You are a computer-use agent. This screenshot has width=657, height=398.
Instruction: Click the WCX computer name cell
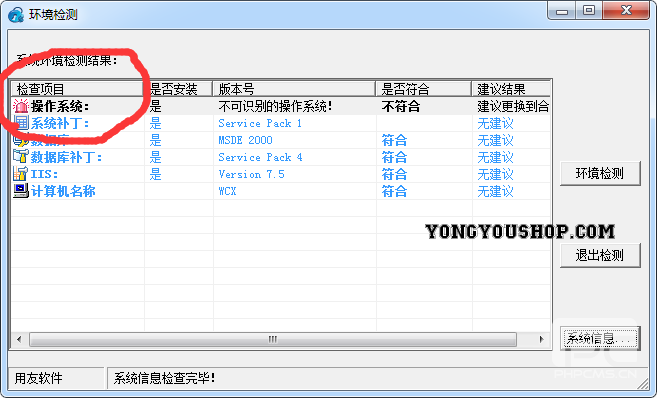[228, 191]
